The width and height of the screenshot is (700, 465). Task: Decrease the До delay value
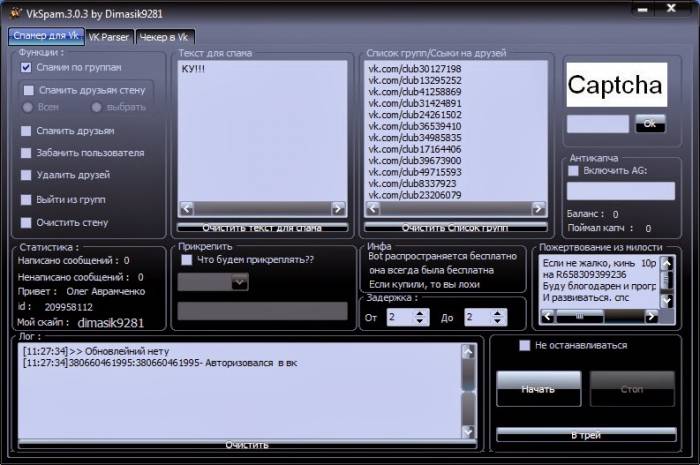click(497, 321)
